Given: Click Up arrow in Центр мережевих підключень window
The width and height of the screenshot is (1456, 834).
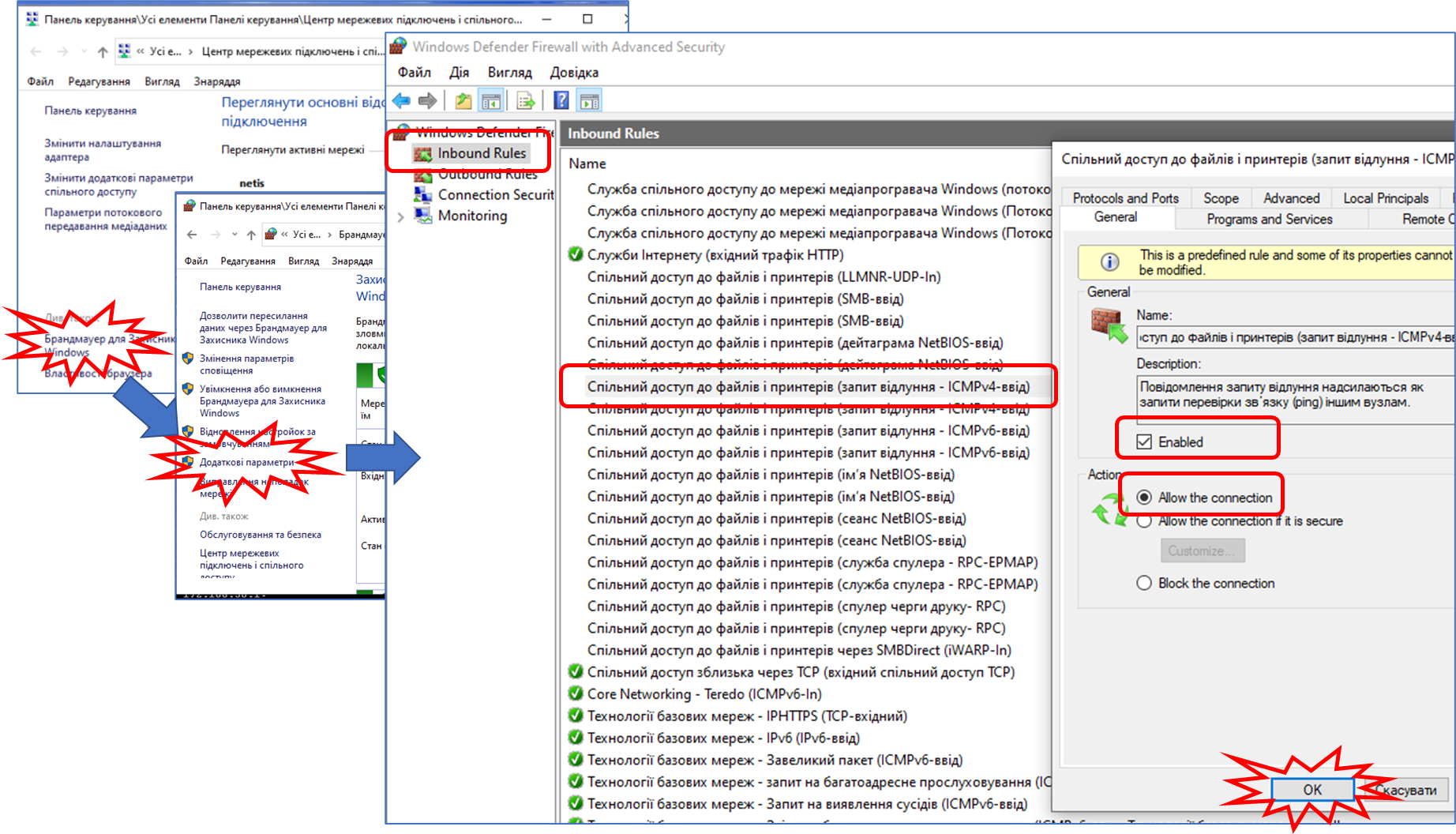Looking at the screenshot, I should point(103,51).
